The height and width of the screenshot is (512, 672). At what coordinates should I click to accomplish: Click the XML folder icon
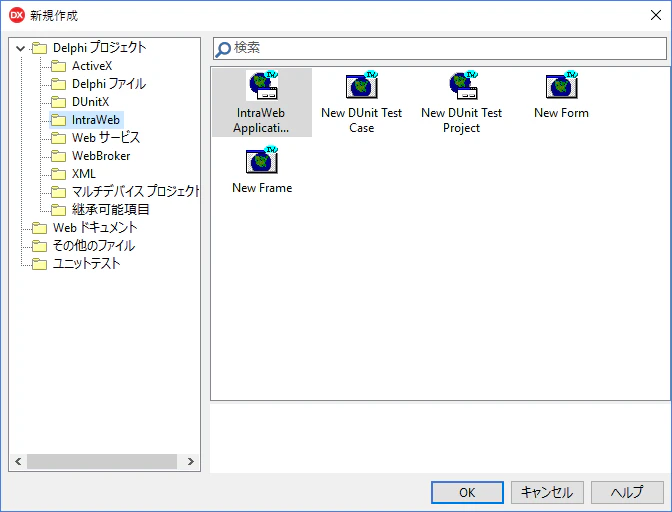point(59,174)
